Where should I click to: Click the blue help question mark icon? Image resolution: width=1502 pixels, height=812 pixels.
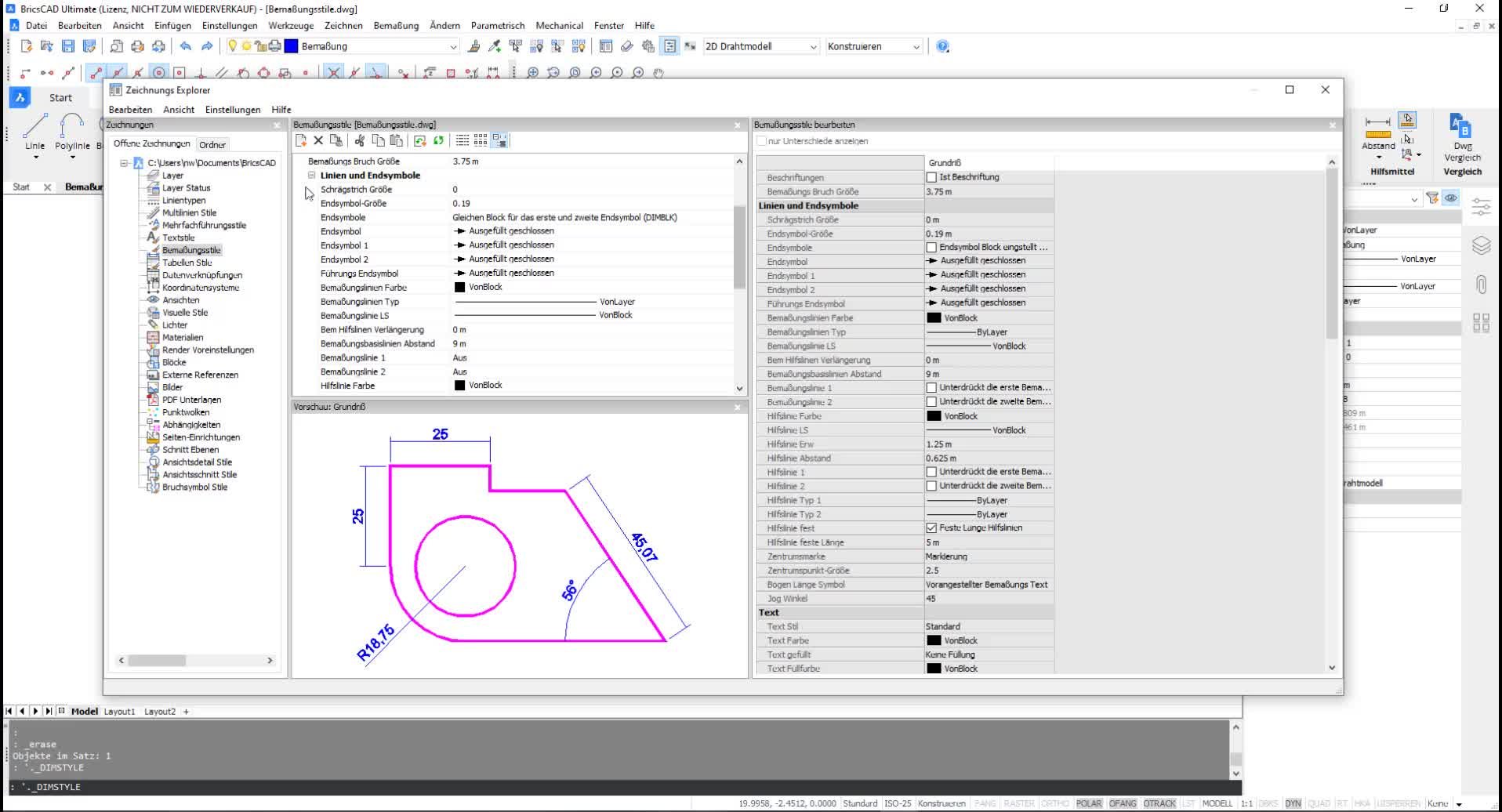pos(943,46)
